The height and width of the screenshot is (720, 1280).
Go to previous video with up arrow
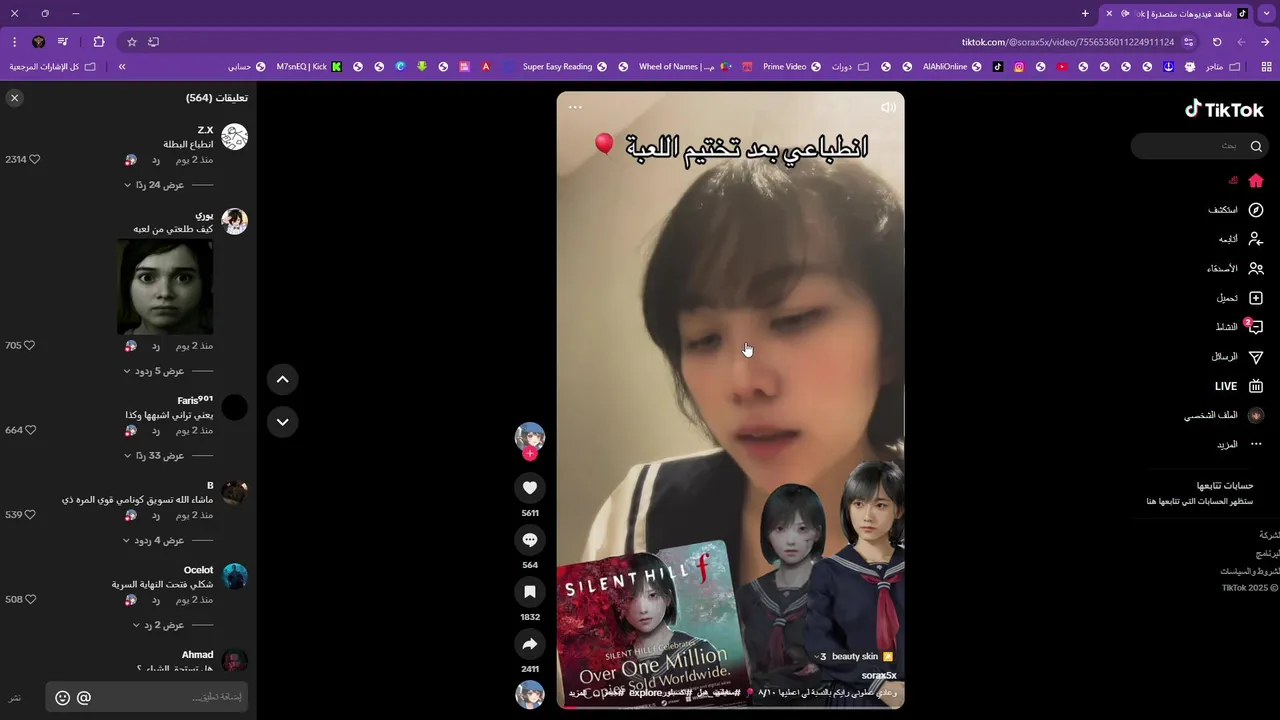(282, 379)
